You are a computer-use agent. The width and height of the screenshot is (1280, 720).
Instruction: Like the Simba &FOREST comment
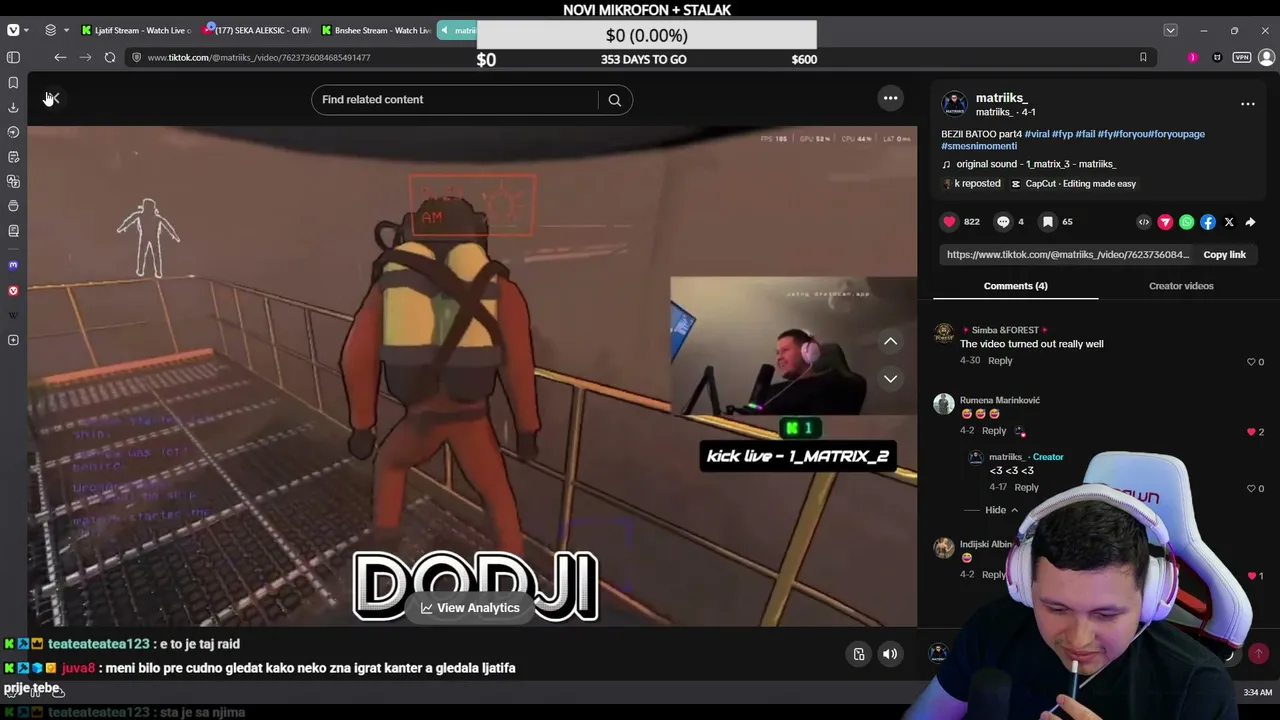pos(1251,362)
